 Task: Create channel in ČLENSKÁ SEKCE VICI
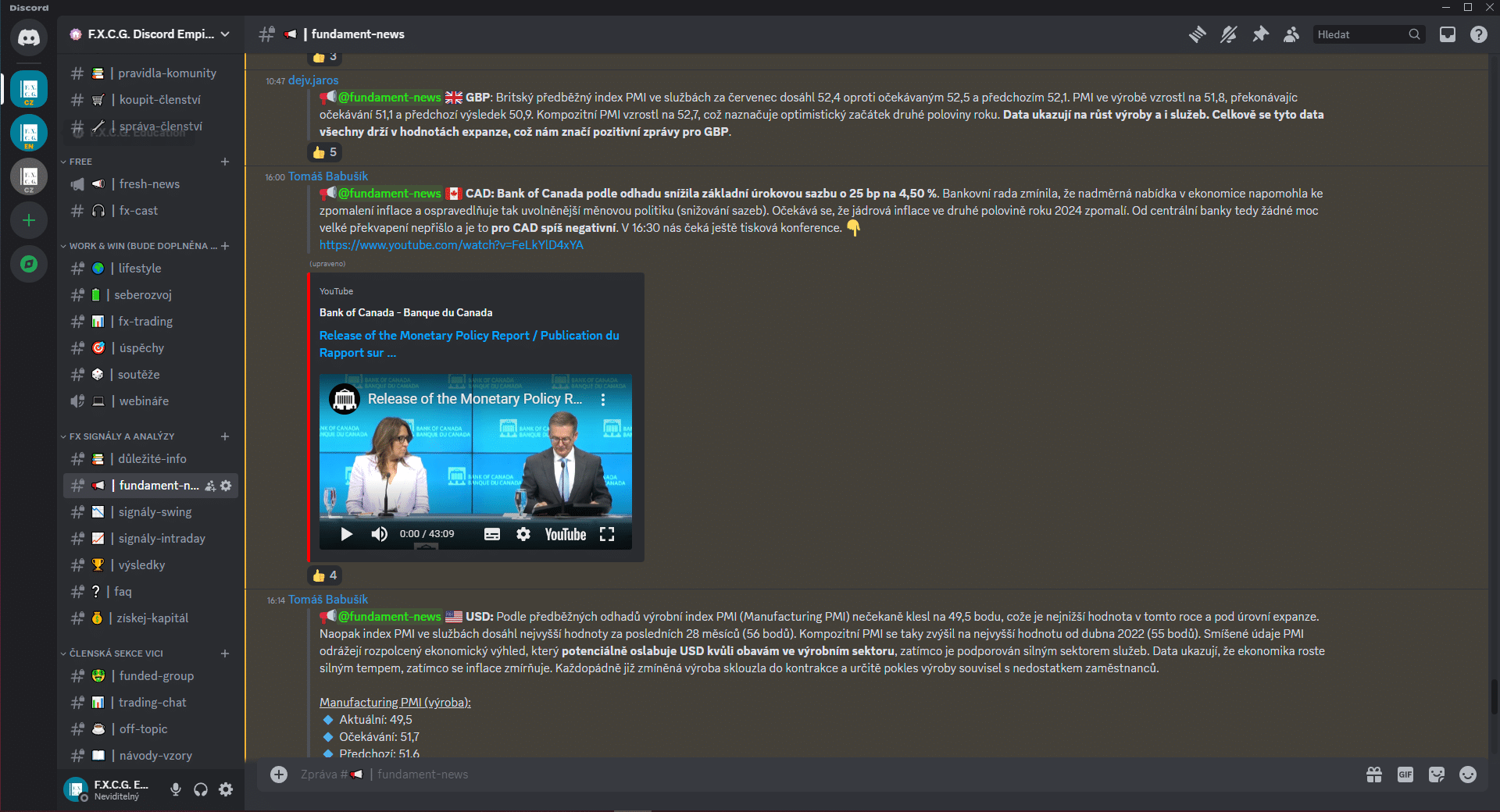tap(225, 654)
